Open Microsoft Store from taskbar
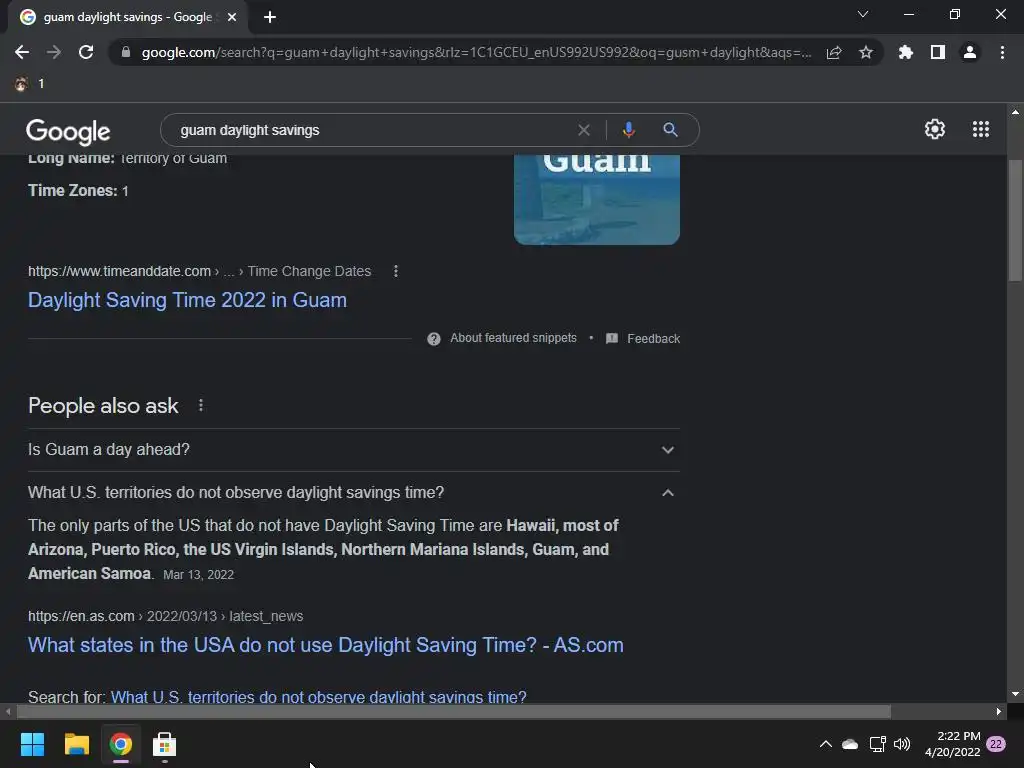This screenshot has width=1024, height=768. (164, 744)
